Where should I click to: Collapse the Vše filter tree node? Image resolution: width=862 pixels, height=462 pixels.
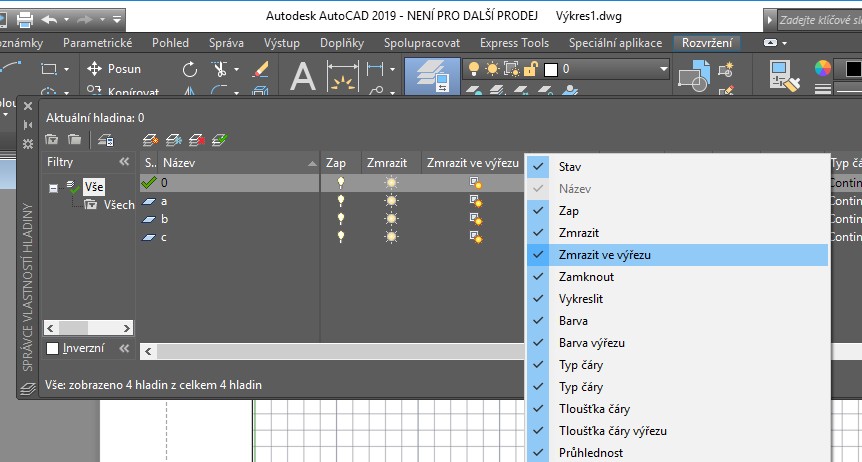52,186
